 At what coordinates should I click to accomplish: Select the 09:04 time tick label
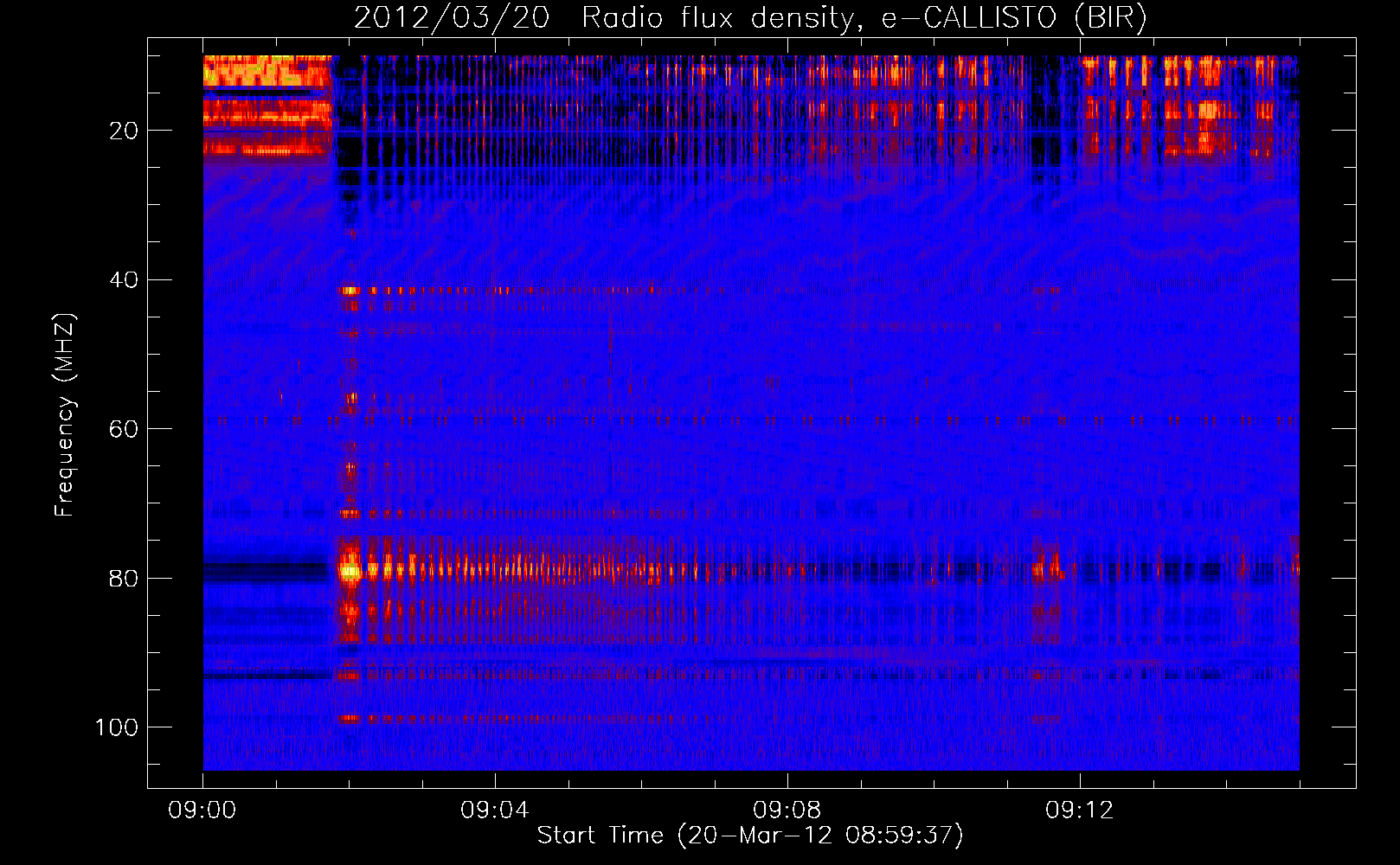coord(495,811)
